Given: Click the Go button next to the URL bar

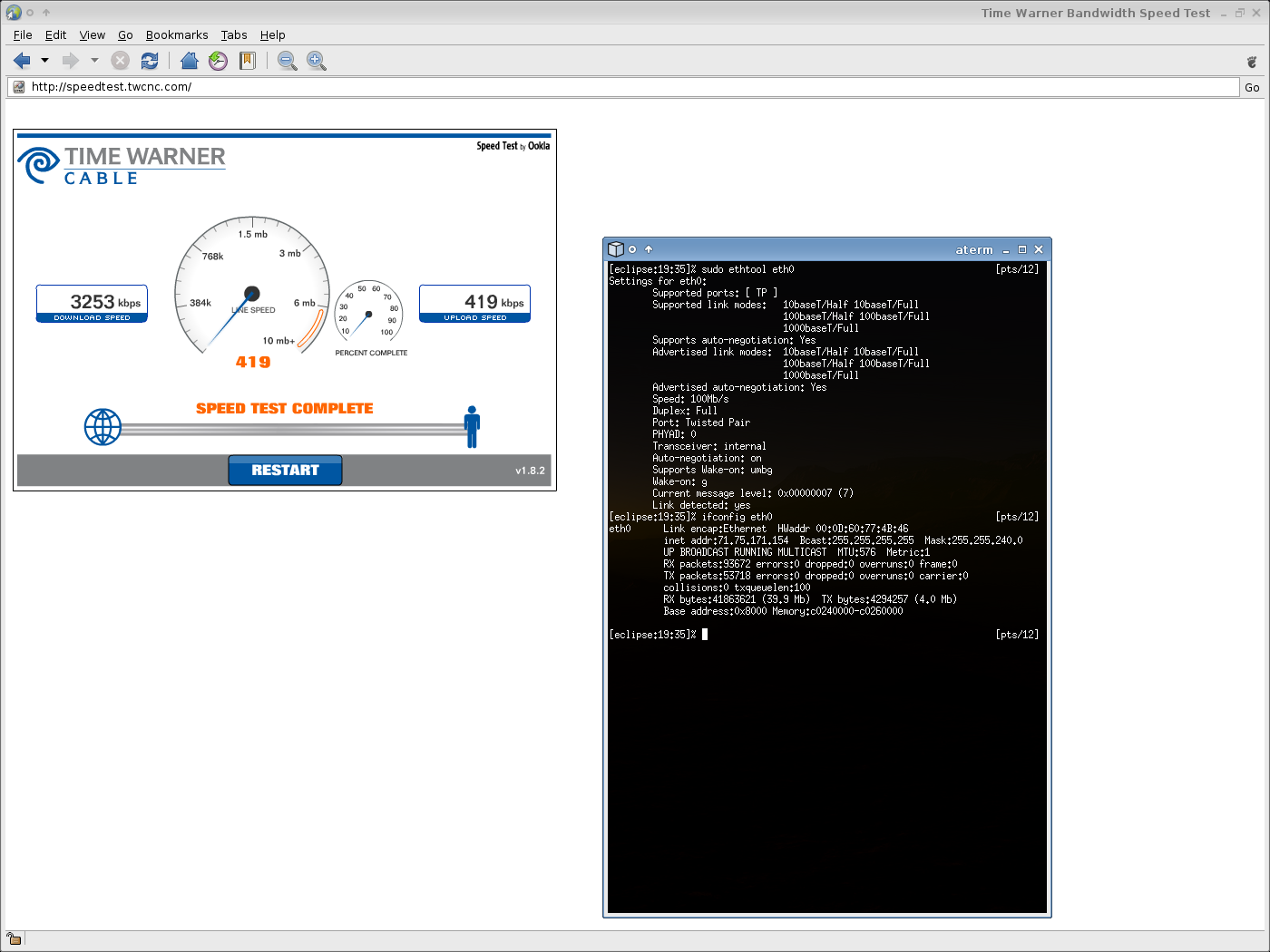Looking at the screenshot, I should 1252,87.
